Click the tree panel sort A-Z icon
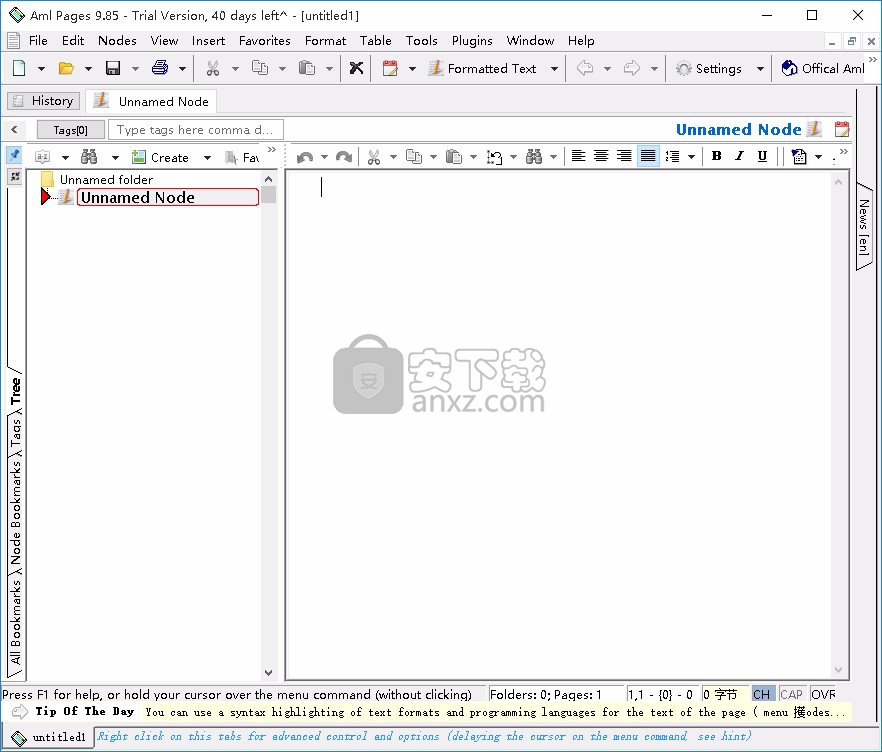The image size is (882, 752). (43, 157)
